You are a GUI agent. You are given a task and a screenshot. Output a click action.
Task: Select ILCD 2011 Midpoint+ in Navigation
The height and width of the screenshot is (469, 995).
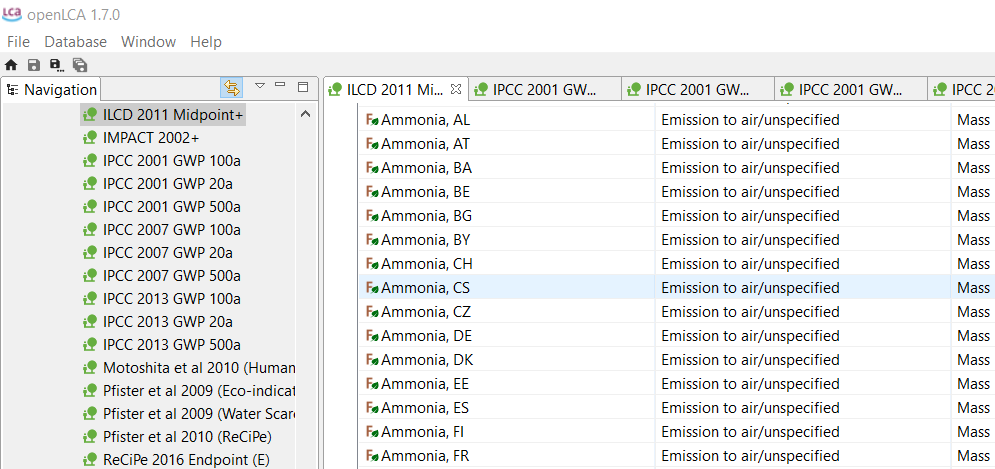pyautogui.click(x=163, y=115)
